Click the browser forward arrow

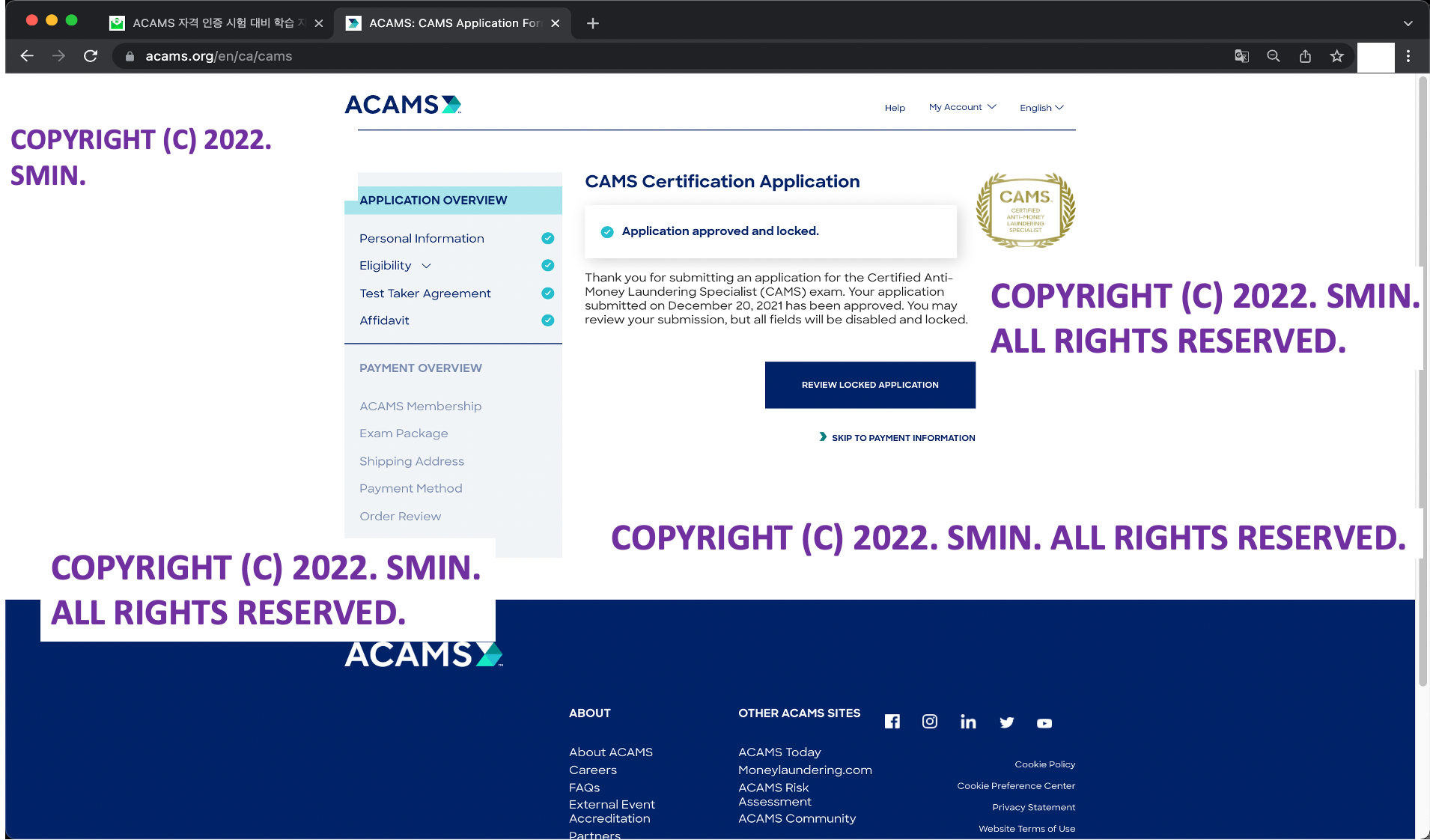click(x=58, y=56)
